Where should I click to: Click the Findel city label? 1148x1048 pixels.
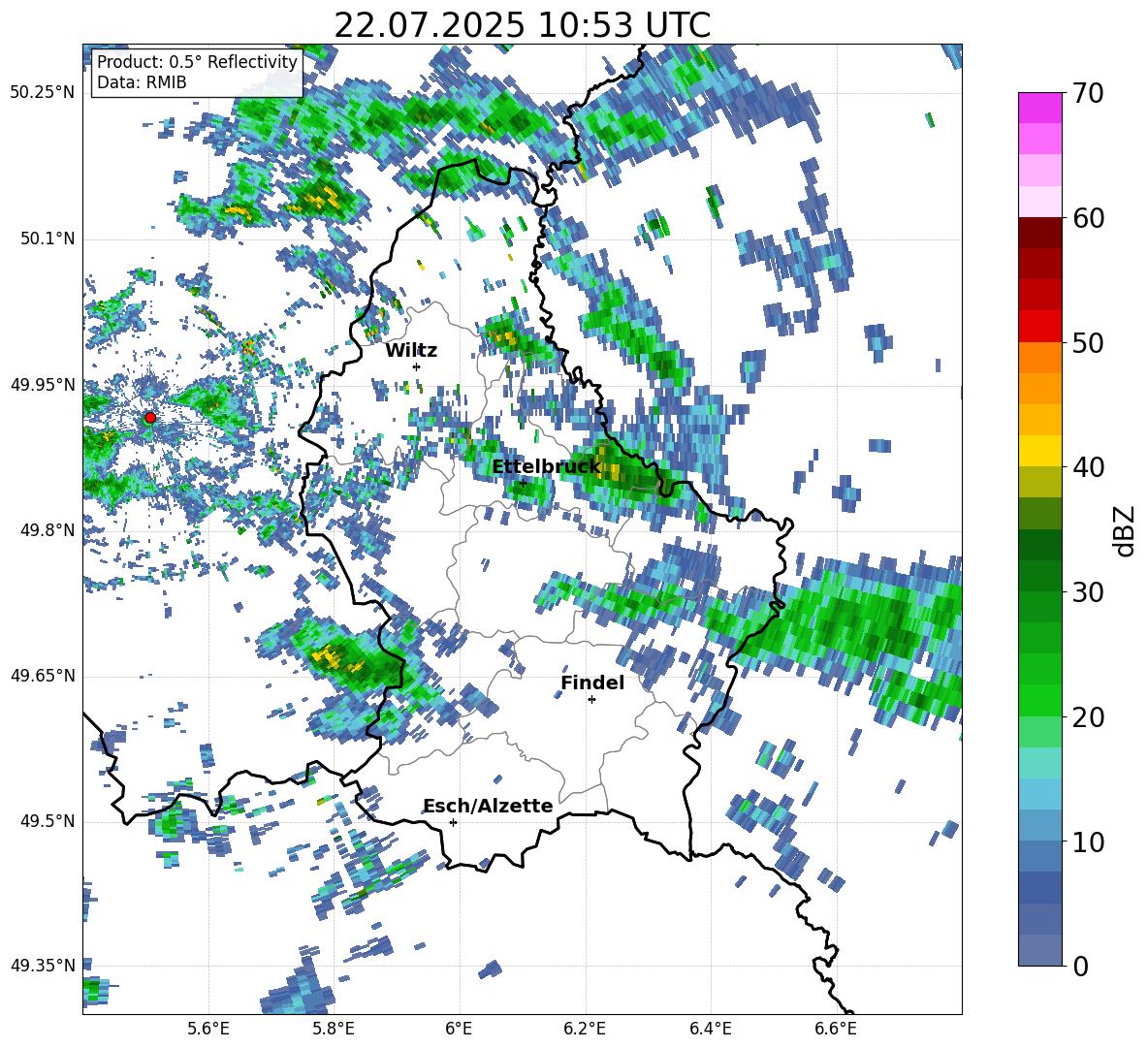click(592, 683)
